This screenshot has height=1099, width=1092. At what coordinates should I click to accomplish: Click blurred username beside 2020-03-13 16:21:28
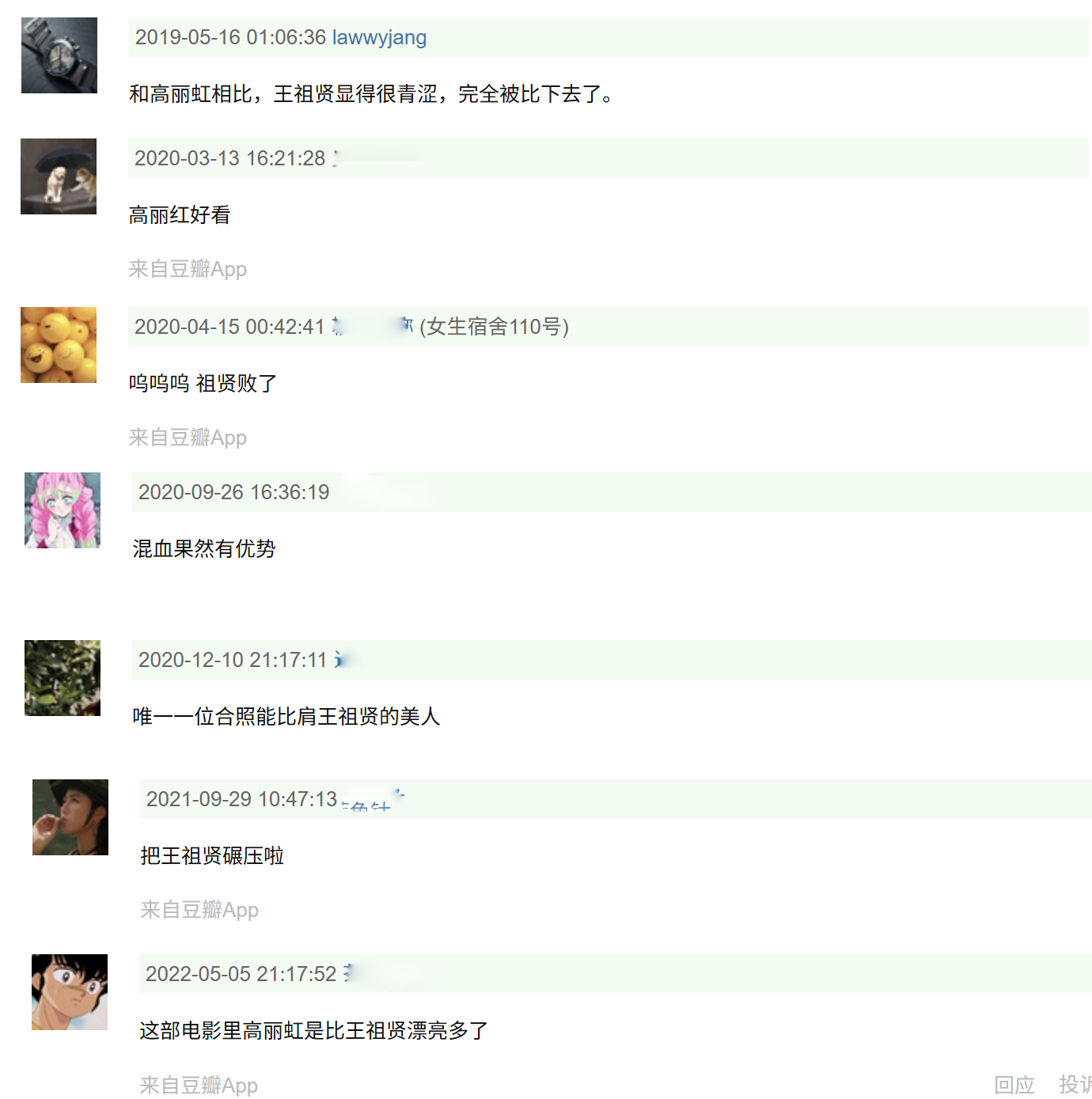pyautogui.click(x=378, y=158)
